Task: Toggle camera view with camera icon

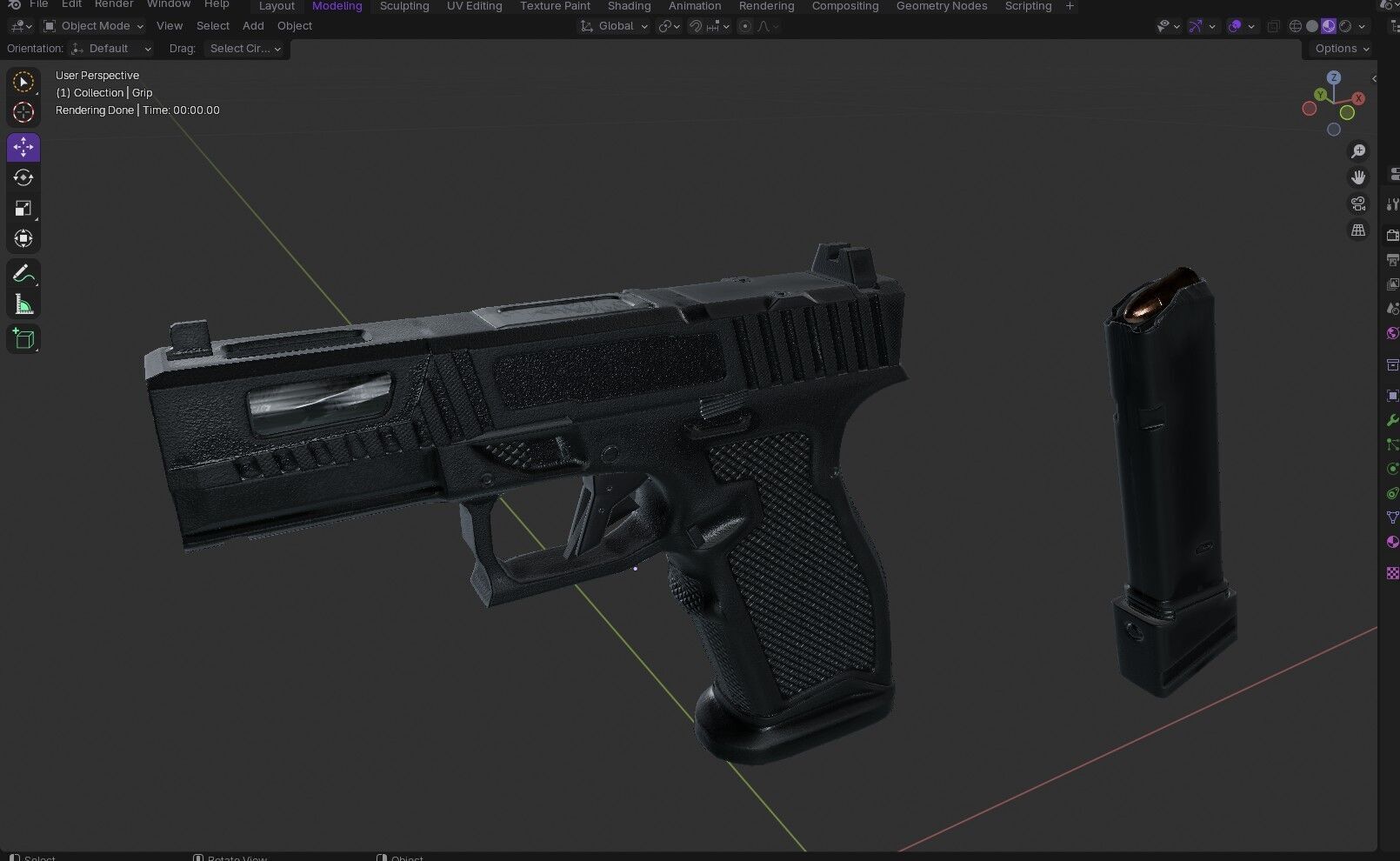Action: [1358, 204]
